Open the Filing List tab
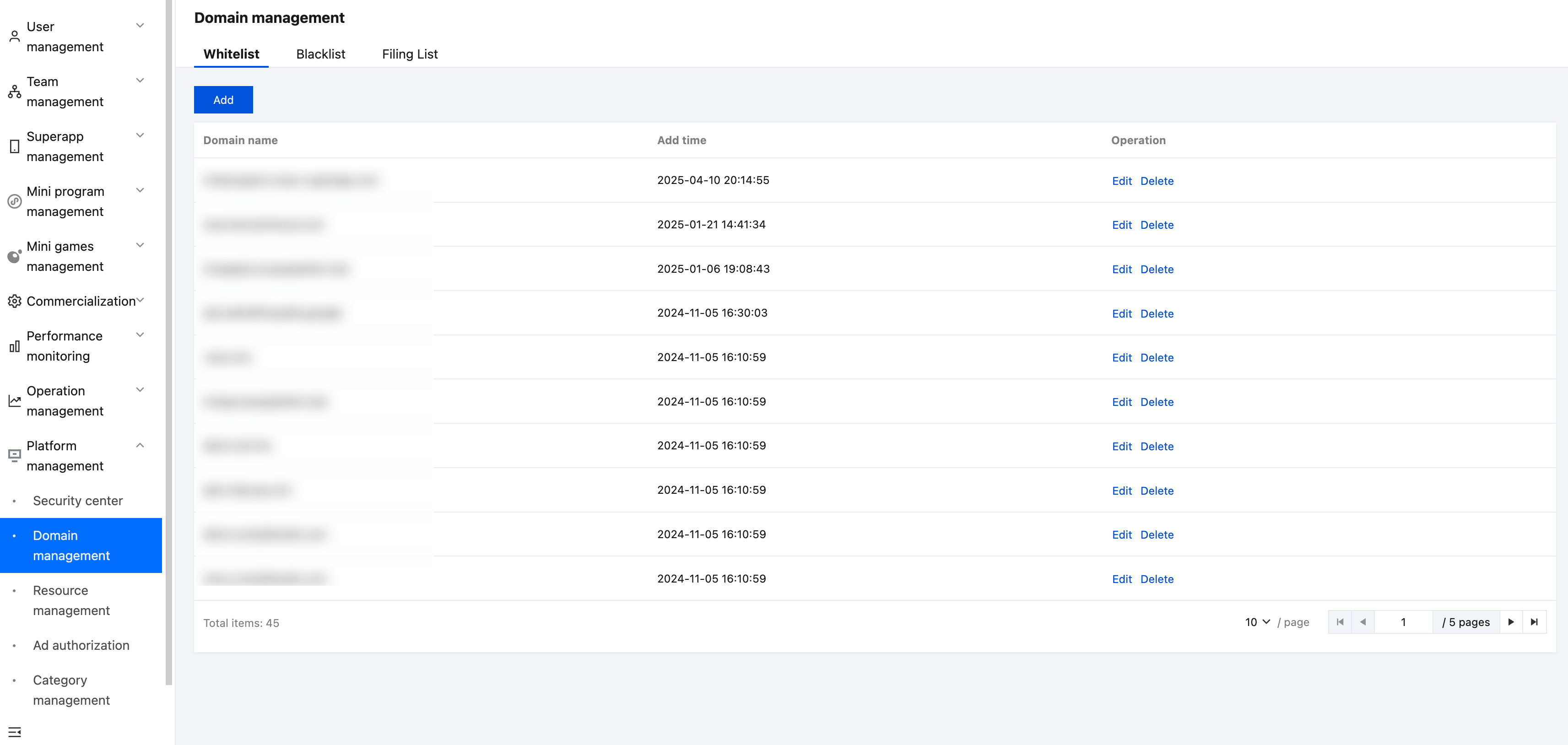1568x745 pixels. coord(410,54)
